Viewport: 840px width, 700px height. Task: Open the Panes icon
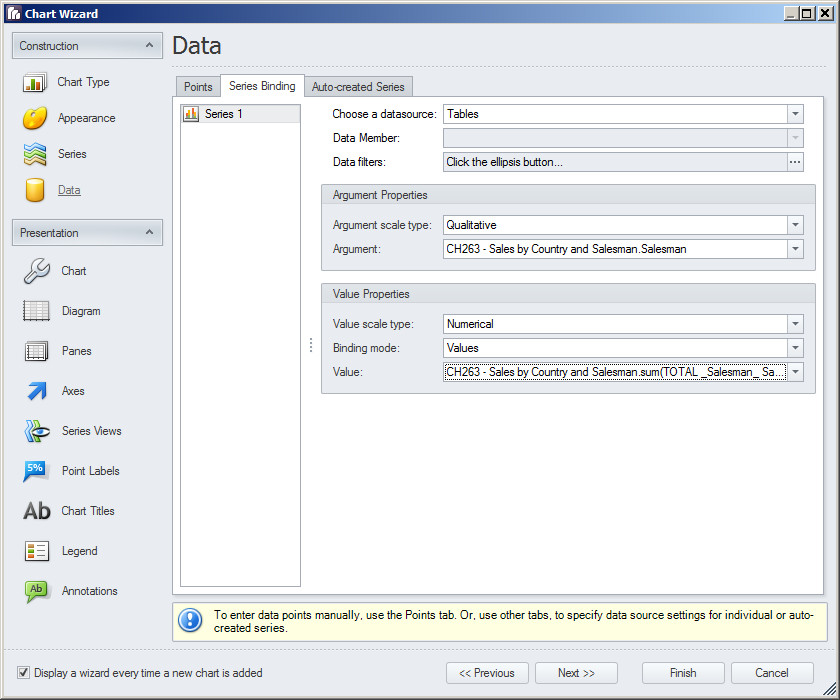tap(36, 351)
